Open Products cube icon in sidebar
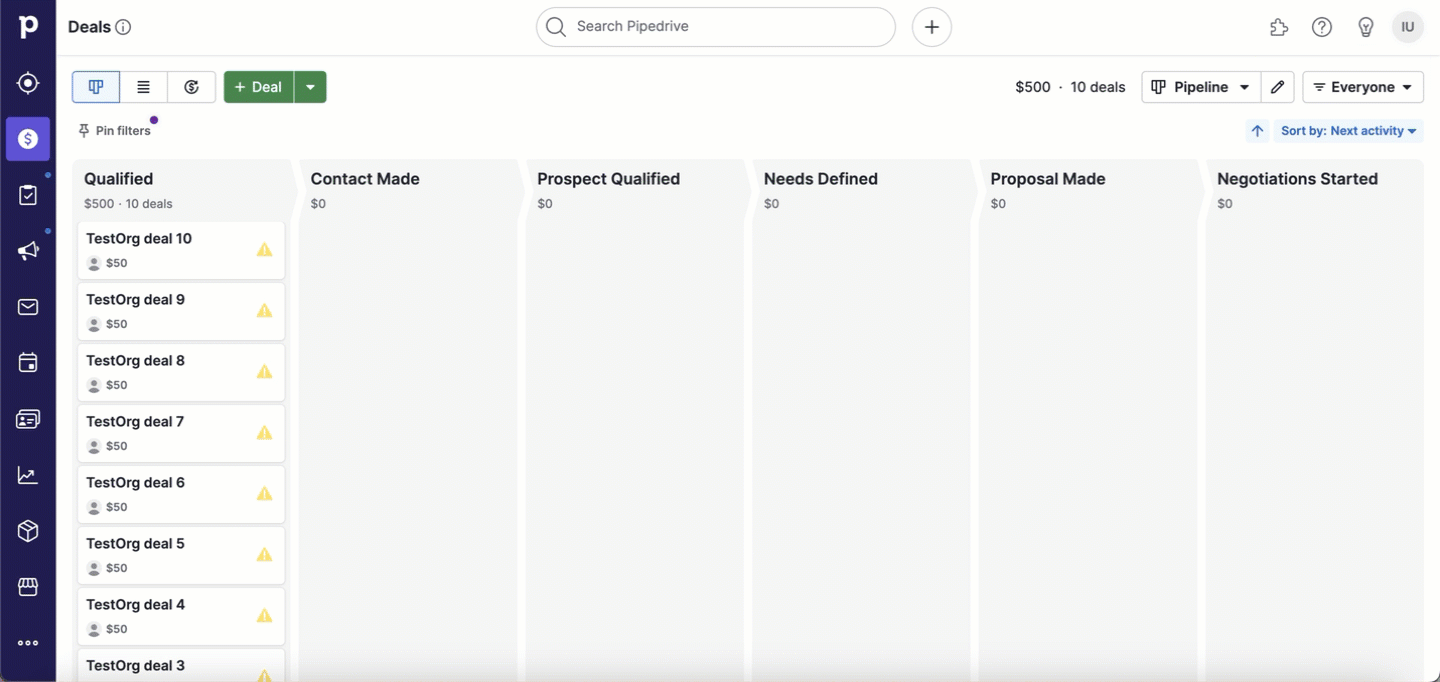This screenshot has width=1440, height=682. pyautogui.click(x=28, y=531)
